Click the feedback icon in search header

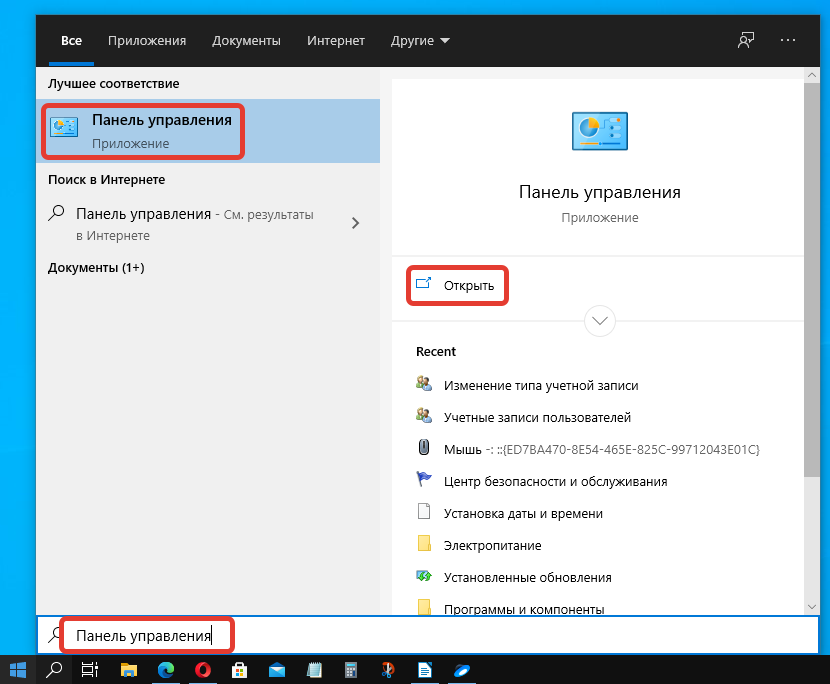746,40
